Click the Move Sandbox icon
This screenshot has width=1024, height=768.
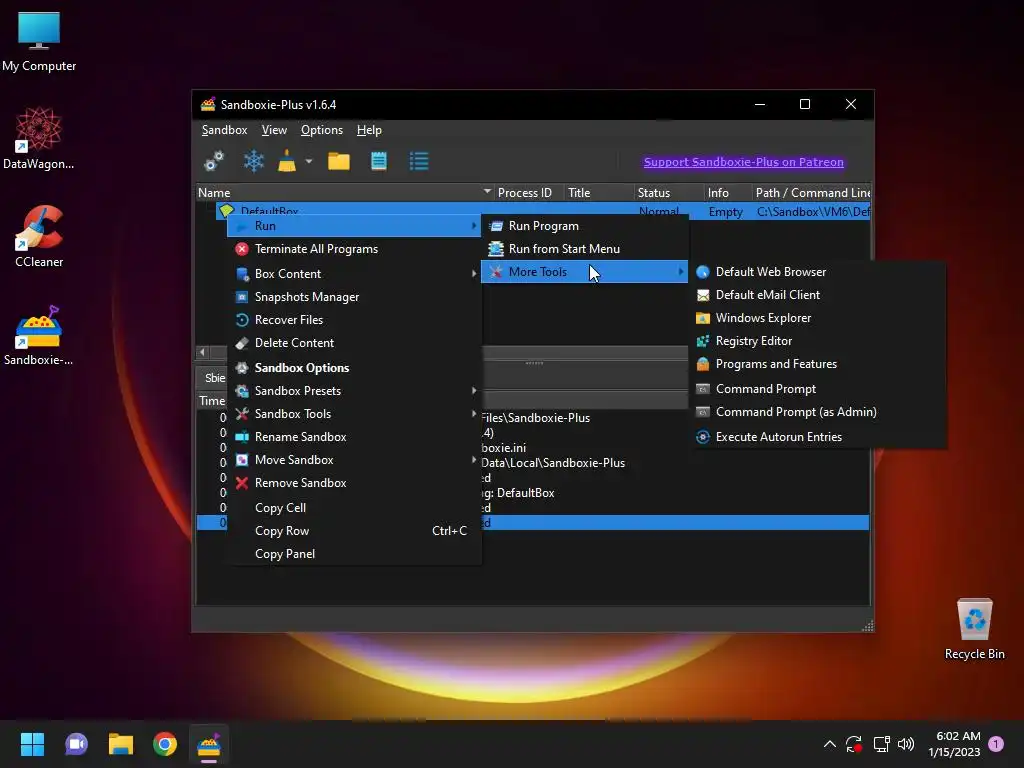pyautogui.click(x=242, y=460)
